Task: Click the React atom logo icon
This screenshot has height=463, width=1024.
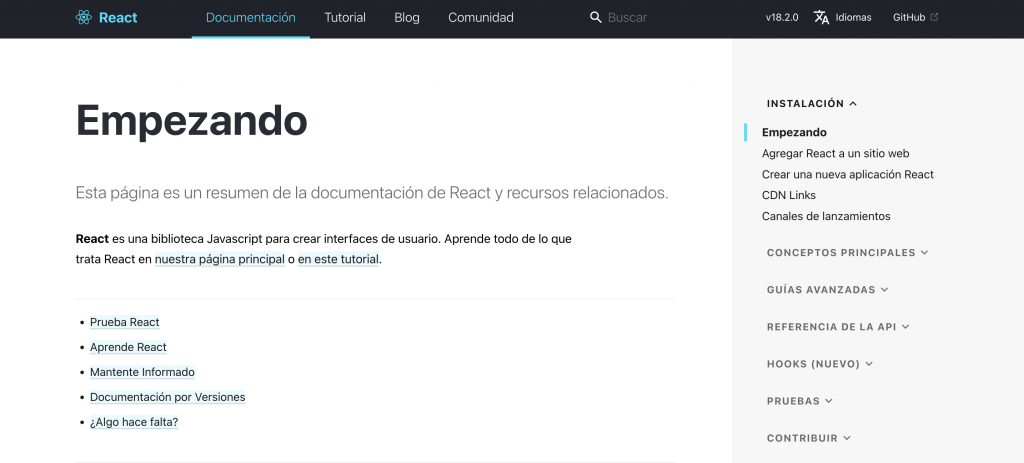Action: [84, 17]
